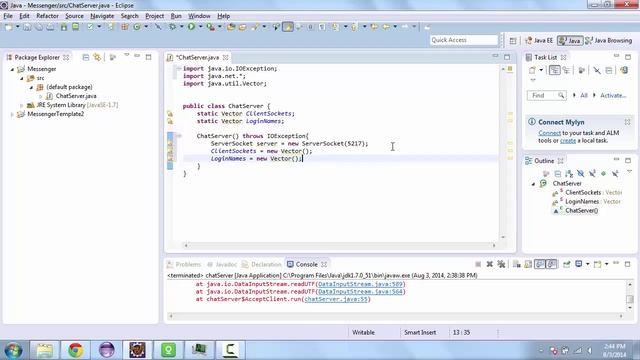This screenshot has width=640, height=360.
Task: Toggle Scheduled presentation in Task List toolbar
Action: [566, 70]
